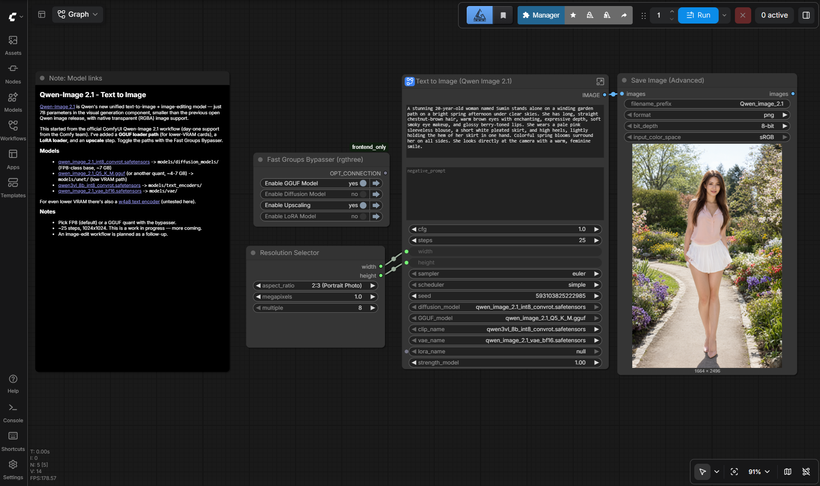This screenshot has height=486, width=820.
Task: Click the negative_prompt text area
Action: [x=505, y=194]
